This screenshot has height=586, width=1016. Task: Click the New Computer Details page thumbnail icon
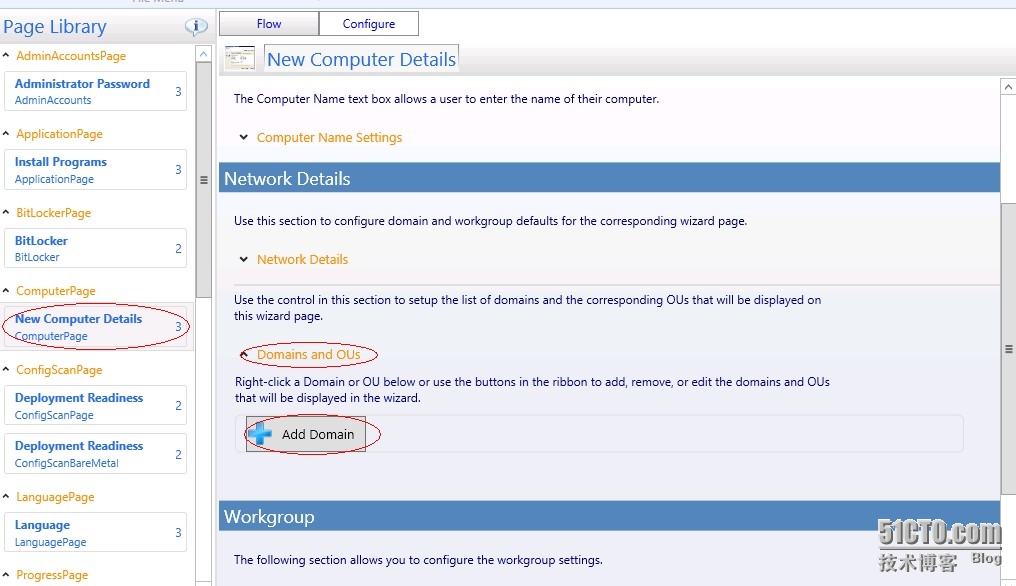point(240,58)
